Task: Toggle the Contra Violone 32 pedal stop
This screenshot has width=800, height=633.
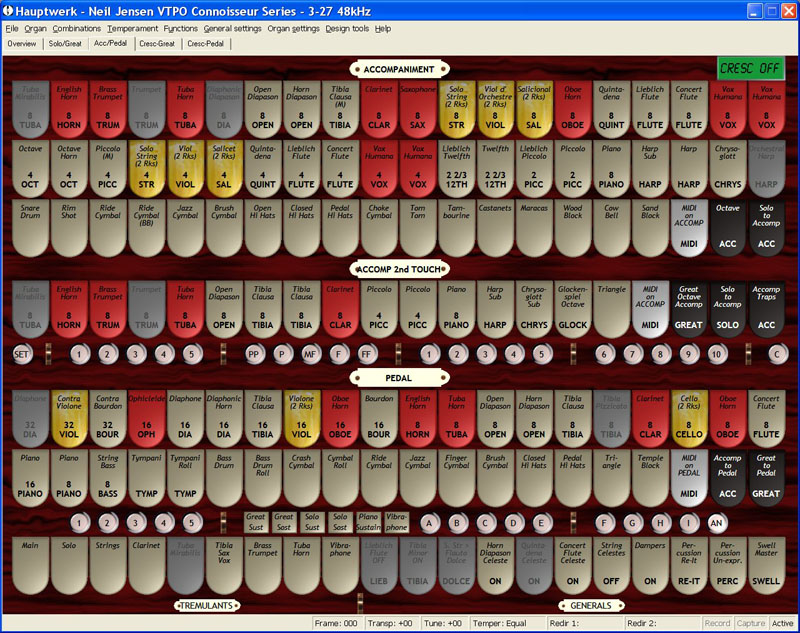Action: 69,419
